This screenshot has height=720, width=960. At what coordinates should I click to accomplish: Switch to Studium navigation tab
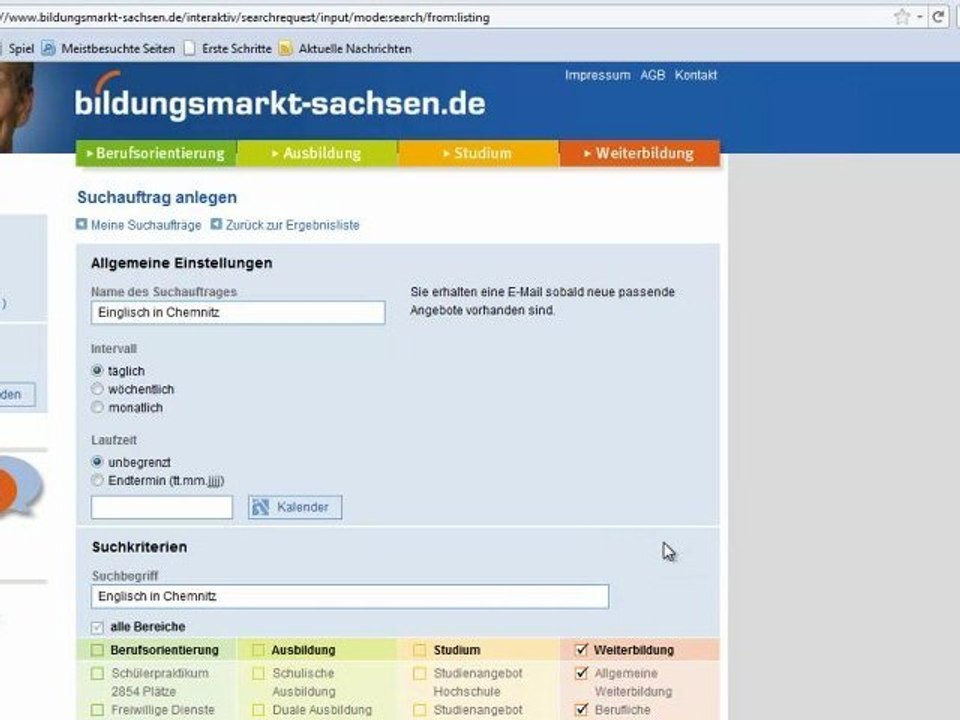click(x=479, y=153)
